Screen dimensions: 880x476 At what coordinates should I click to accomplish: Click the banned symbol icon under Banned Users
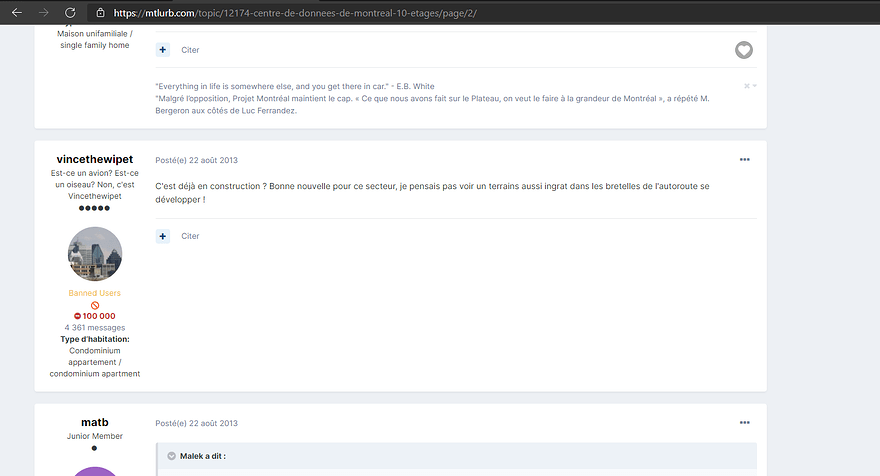(95, 305)
